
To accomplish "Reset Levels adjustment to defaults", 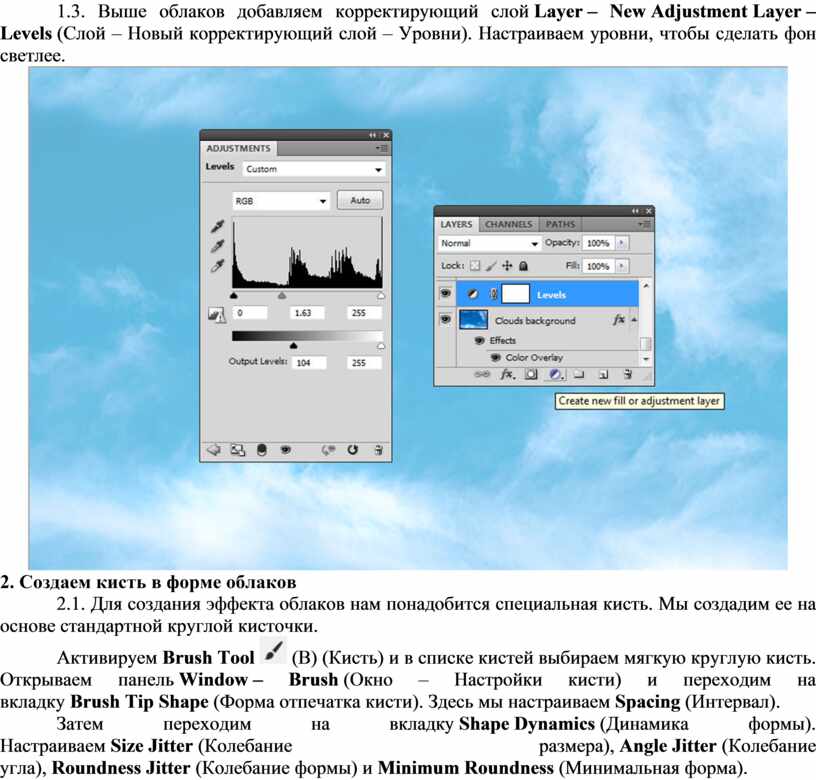I will [353, 450].
